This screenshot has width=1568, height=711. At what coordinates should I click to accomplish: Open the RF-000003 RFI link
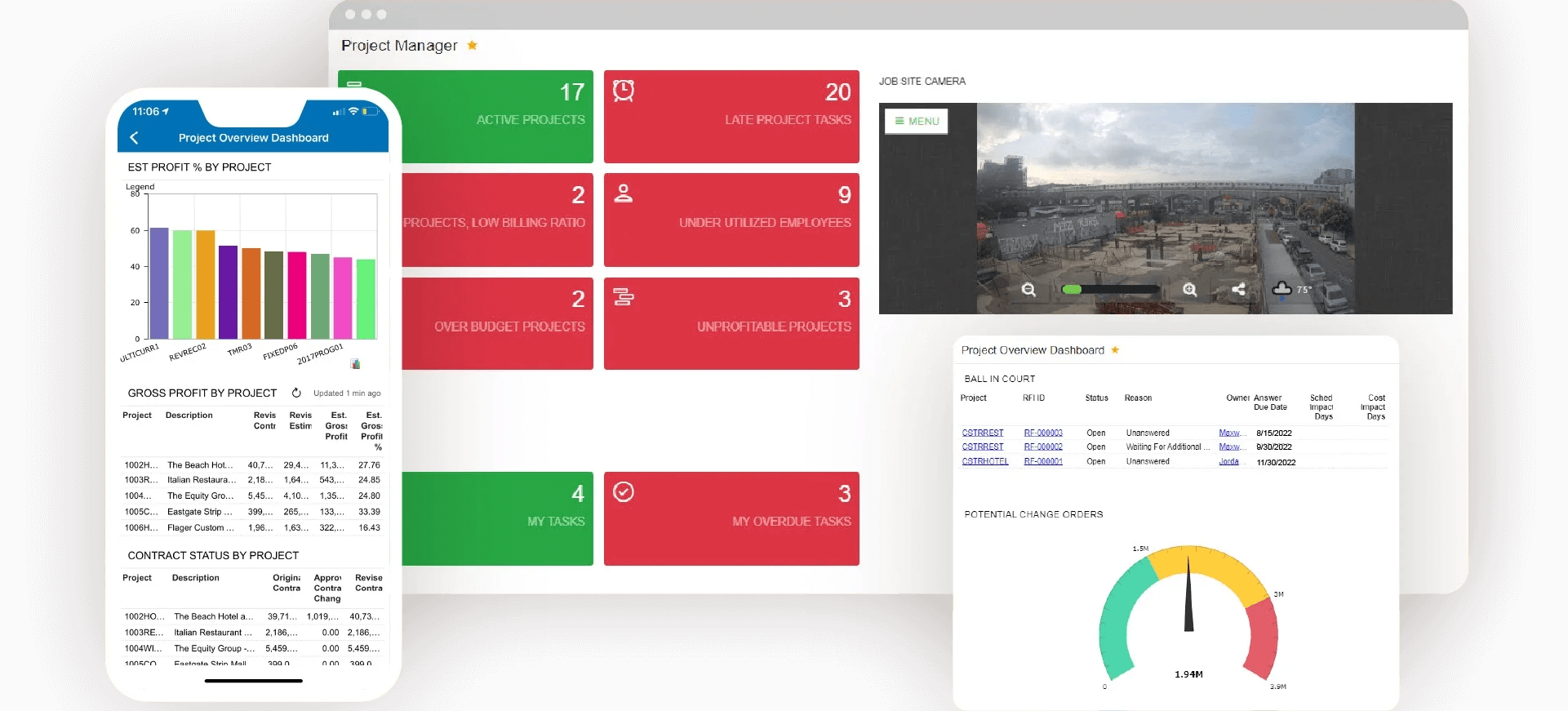tap(1043, 433)
